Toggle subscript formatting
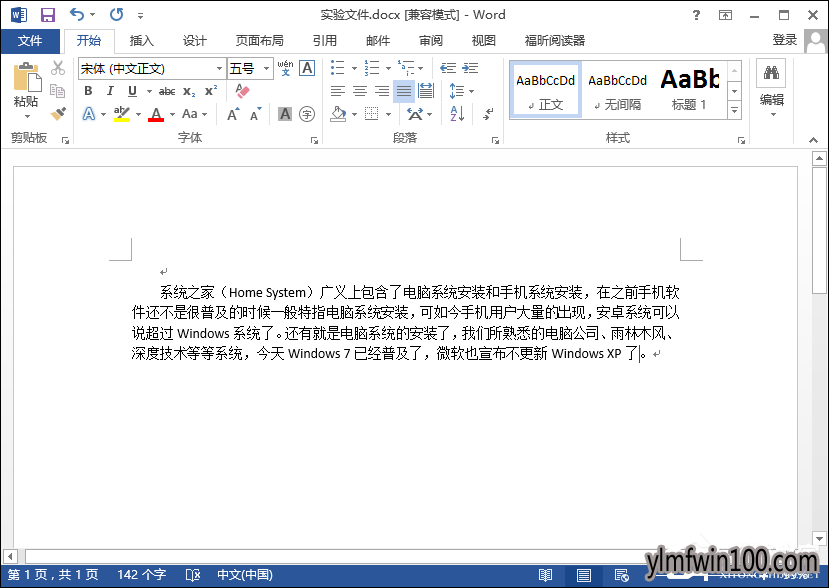829x588 pixels. click(x=189, y=91)
